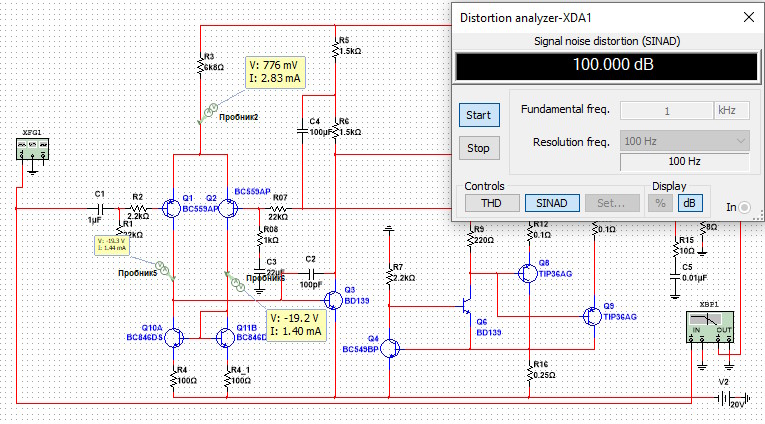This screenshot has width=765, height=424.
Task: Toggle SINAD measurement mode
Action: [551, 202]
